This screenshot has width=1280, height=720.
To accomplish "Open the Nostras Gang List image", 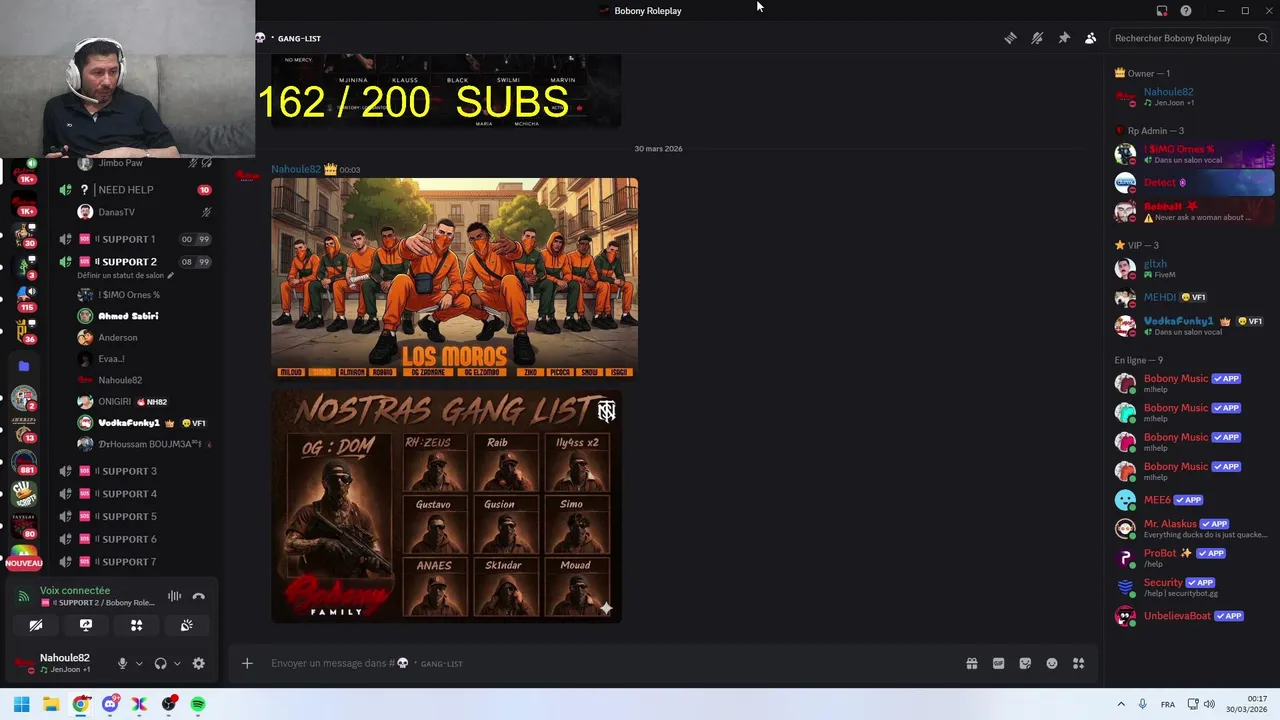I will (x=446, y=506).
